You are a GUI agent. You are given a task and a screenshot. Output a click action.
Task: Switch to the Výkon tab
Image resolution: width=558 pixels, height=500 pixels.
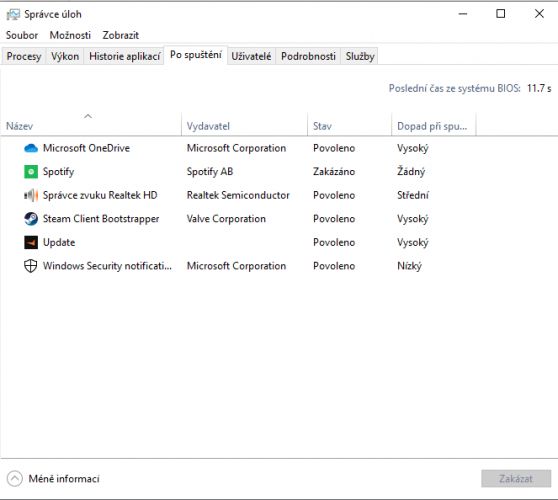coord(65,56)
